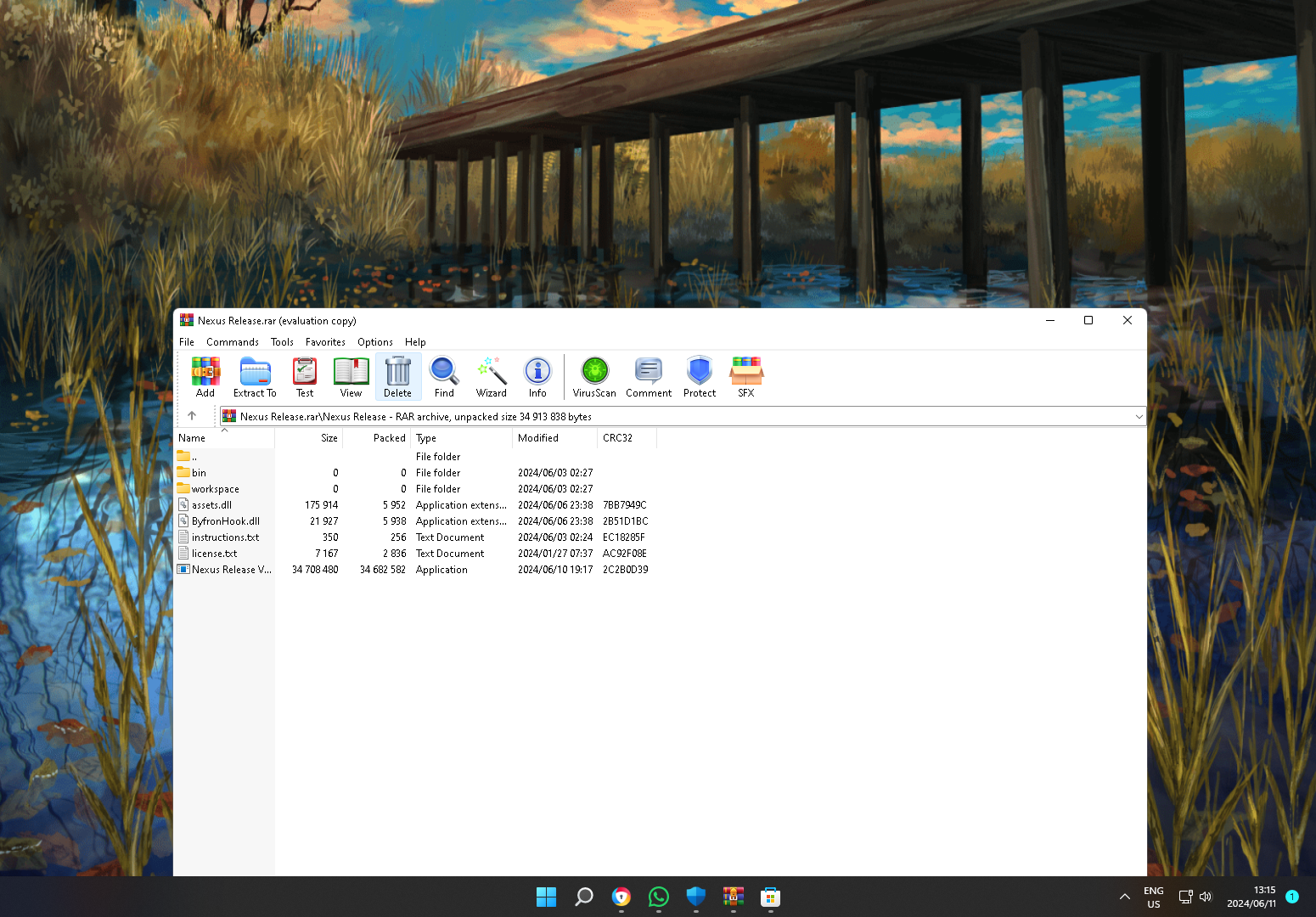Open the Options menu
Image resolution: width=1316 pixels, height=917 pixels.
[x=375, y=342]
